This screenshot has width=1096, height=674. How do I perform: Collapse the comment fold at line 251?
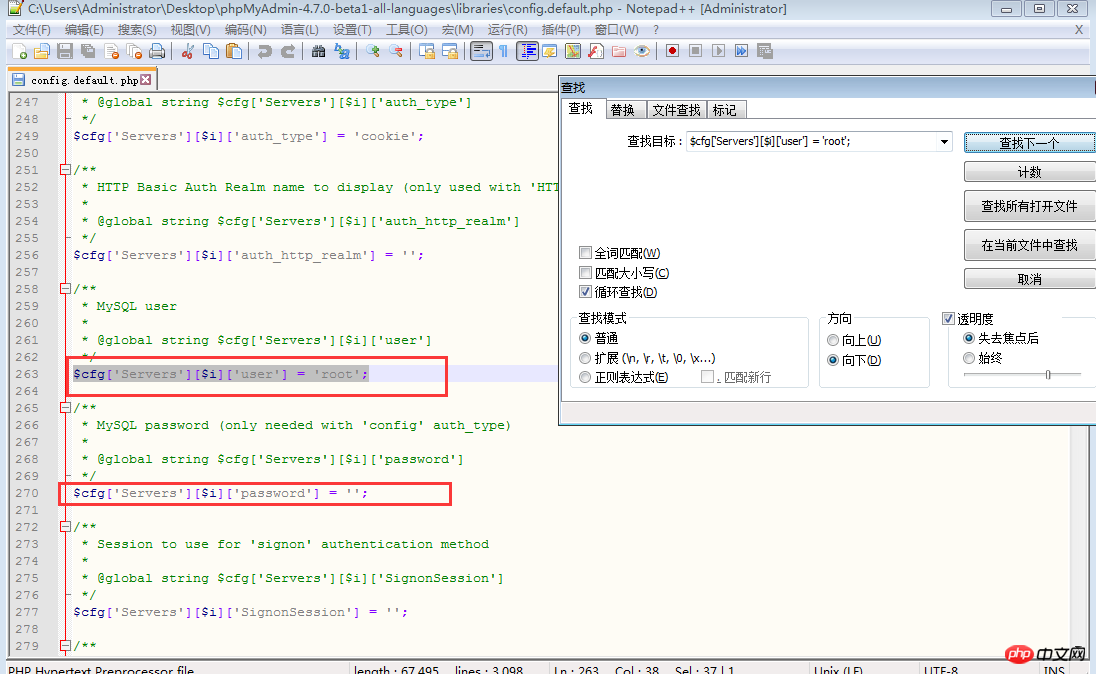65,170
